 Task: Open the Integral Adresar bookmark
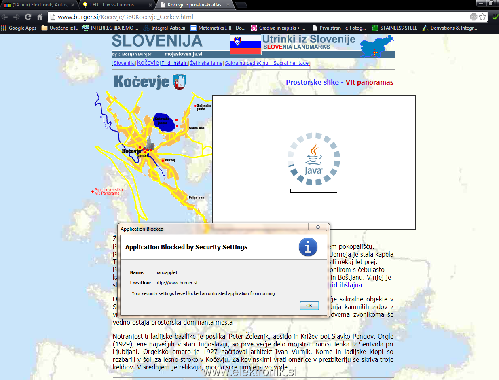165,28
